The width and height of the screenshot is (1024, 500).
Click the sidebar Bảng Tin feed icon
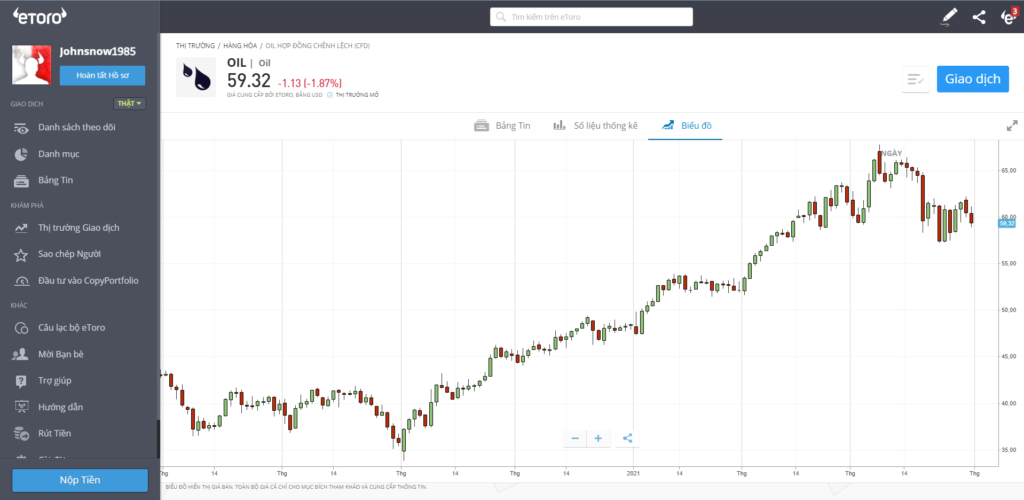coord(22,181)
